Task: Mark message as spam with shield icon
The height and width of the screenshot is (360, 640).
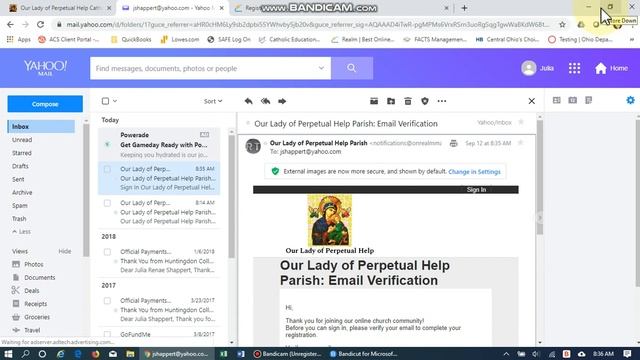Action: 425,101
